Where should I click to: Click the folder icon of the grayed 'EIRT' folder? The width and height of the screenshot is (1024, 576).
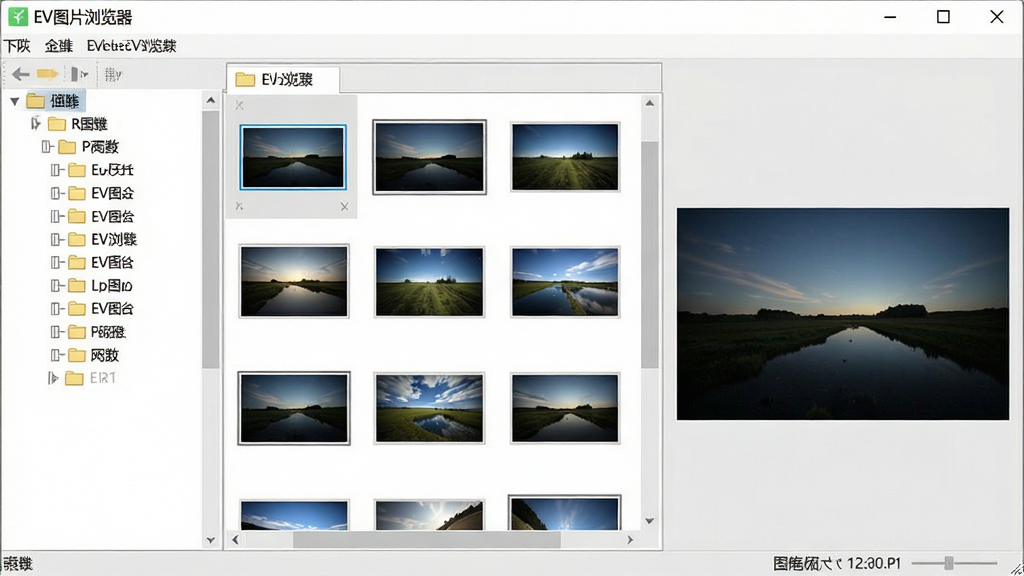74,378
